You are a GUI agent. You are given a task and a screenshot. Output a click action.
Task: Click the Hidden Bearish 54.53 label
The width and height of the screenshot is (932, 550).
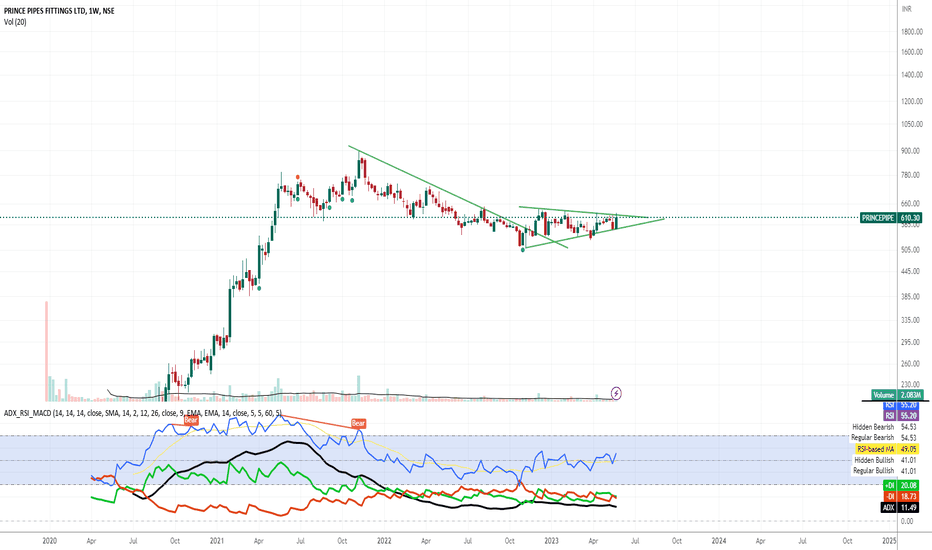[884, 427]
